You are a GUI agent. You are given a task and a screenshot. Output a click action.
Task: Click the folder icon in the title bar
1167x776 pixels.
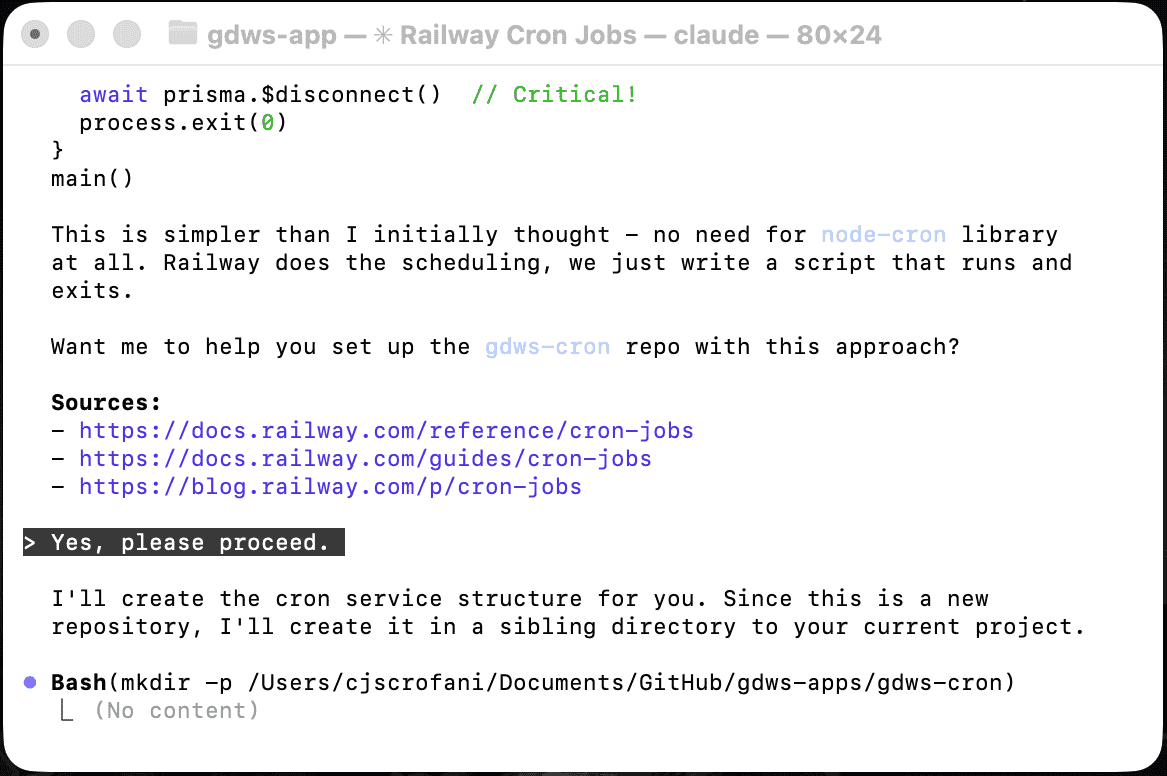click(182, 35)
